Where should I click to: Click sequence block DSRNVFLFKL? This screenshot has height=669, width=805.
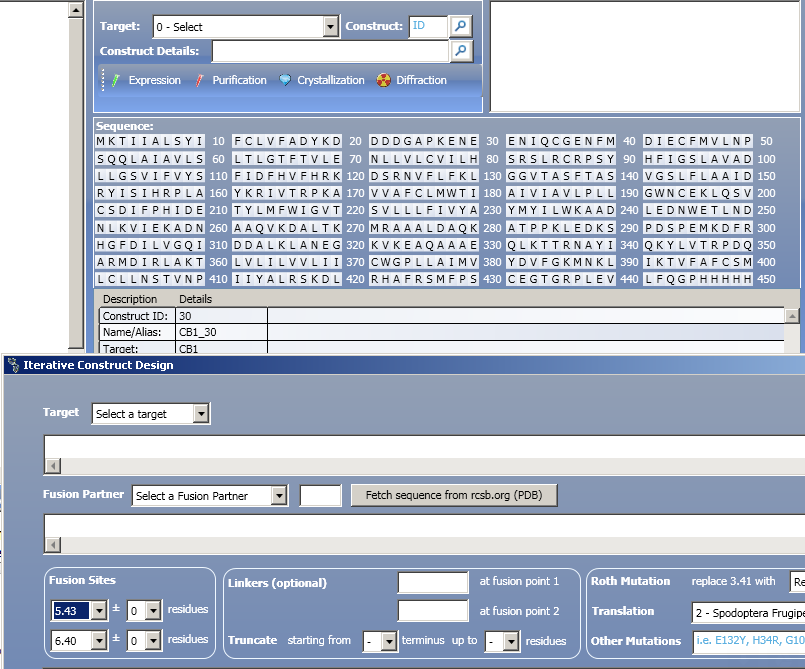coord(424,176)
